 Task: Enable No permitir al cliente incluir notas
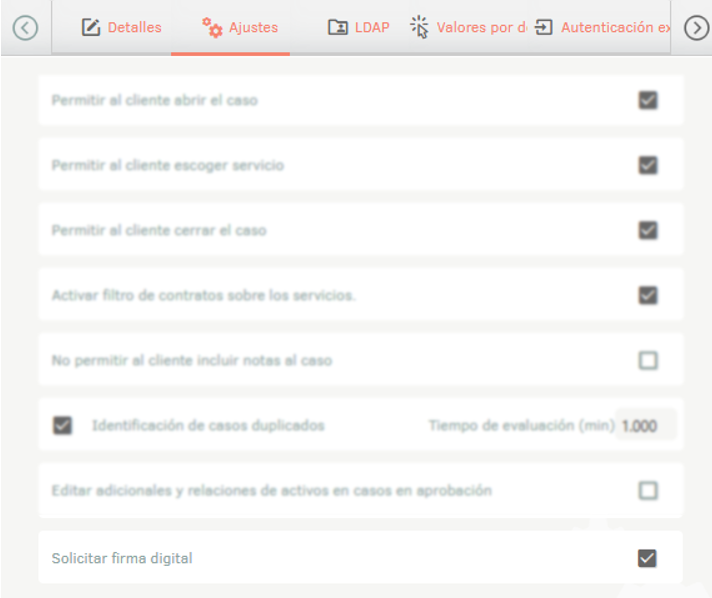648,360
